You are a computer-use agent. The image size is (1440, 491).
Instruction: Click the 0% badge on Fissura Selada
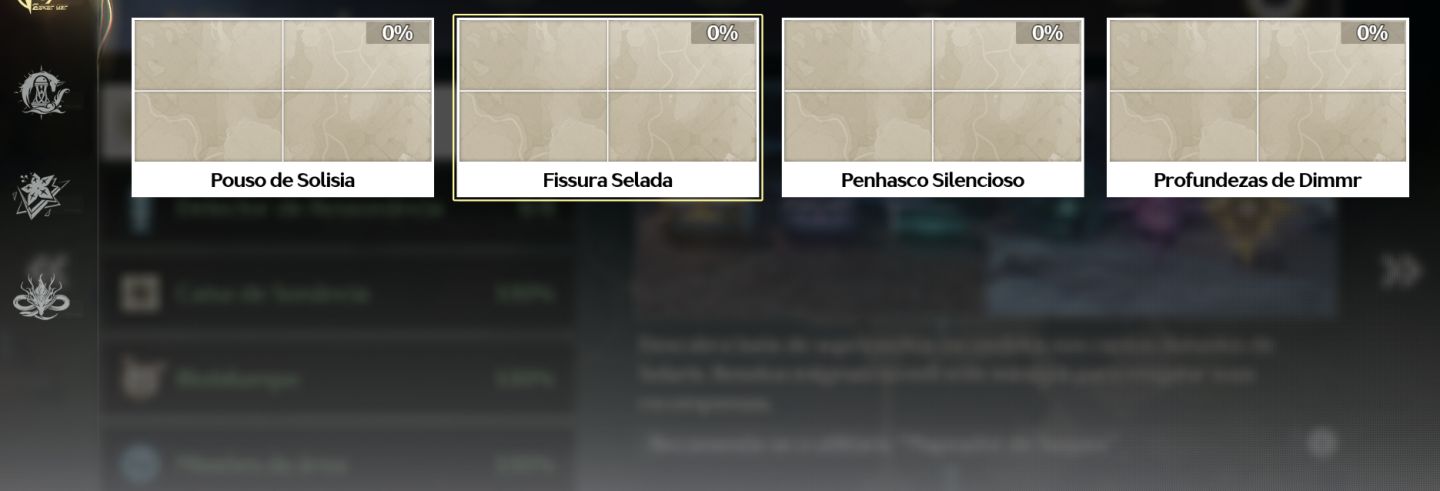[722, 33]
